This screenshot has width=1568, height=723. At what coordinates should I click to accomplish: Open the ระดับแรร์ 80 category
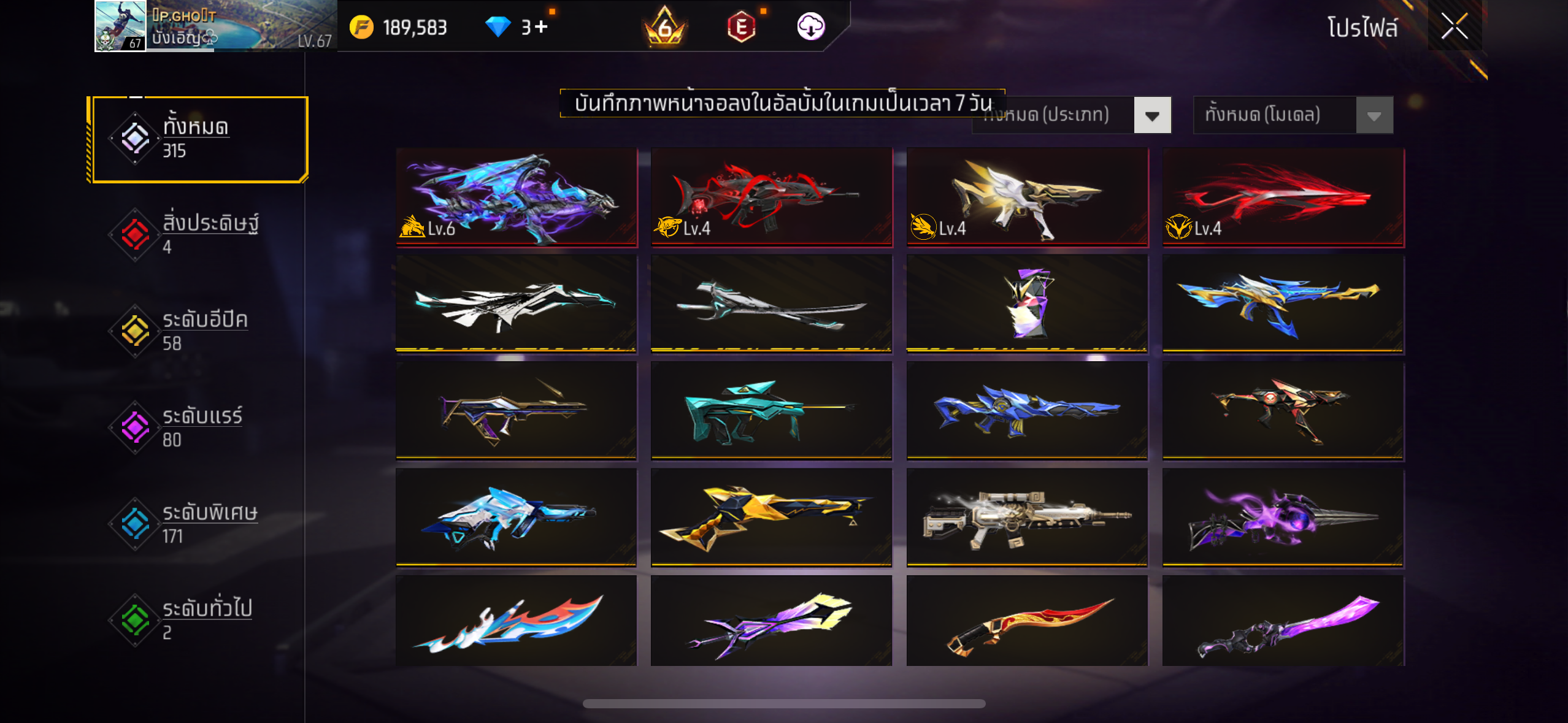(x=198, y=427)
